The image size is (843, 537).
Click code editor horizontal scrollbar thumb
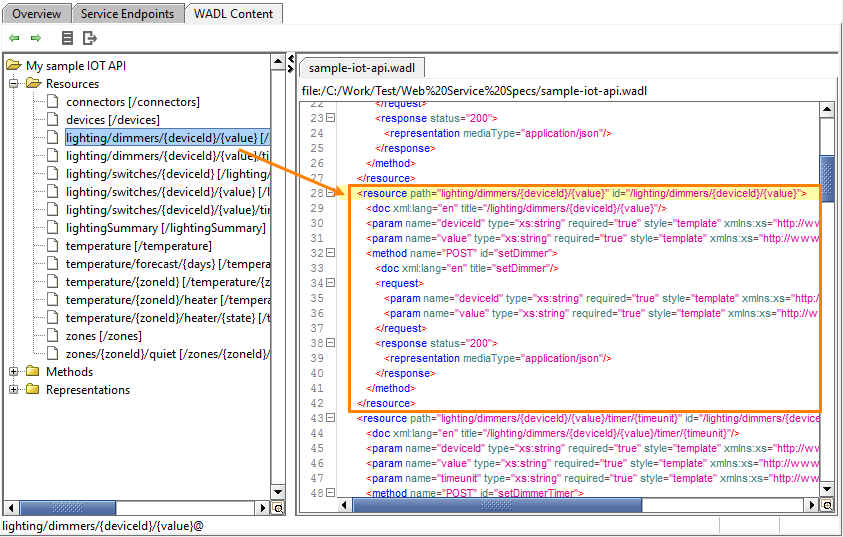[497, 505]
